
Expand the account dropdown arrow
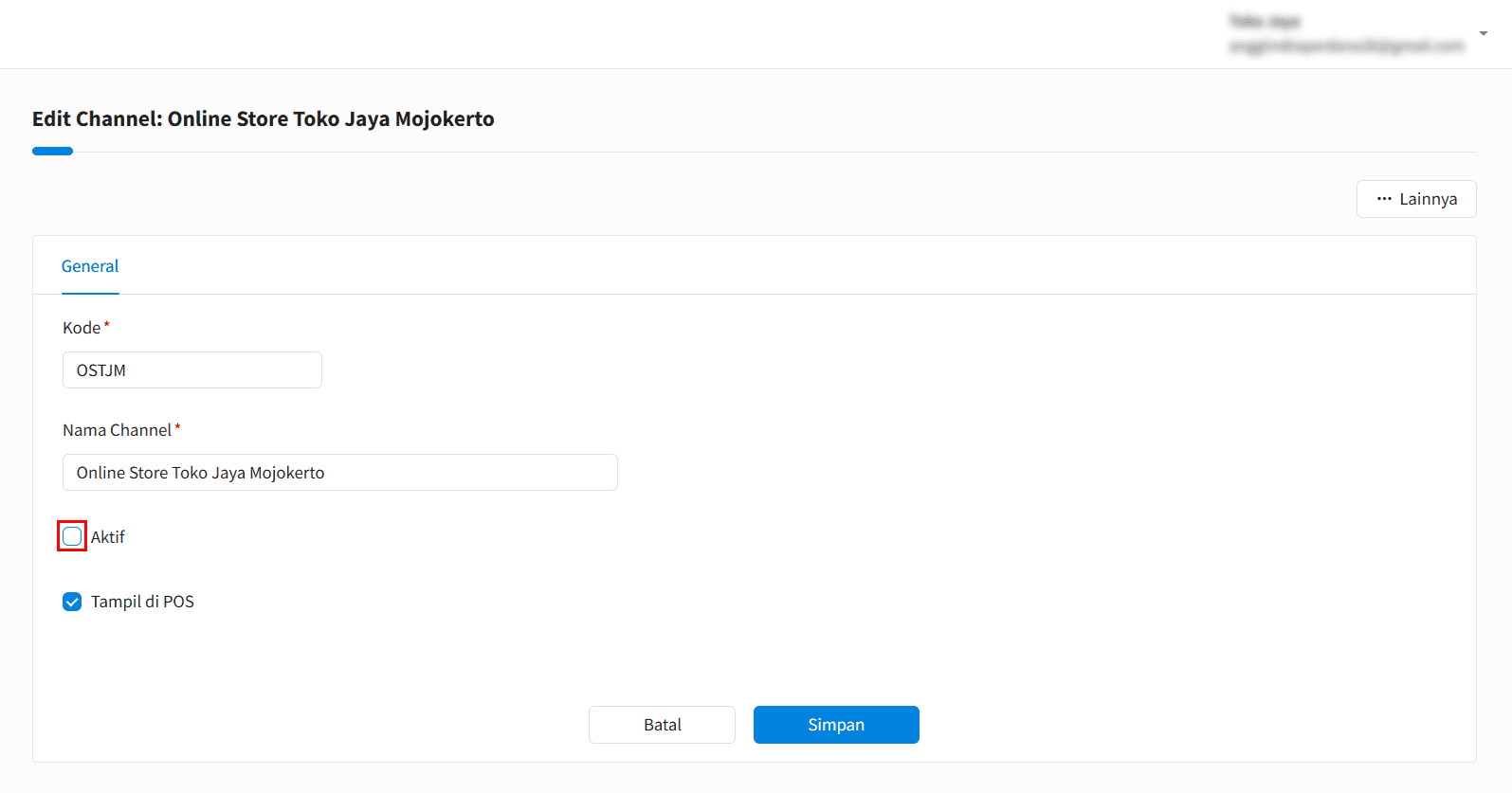point(1483,34)
